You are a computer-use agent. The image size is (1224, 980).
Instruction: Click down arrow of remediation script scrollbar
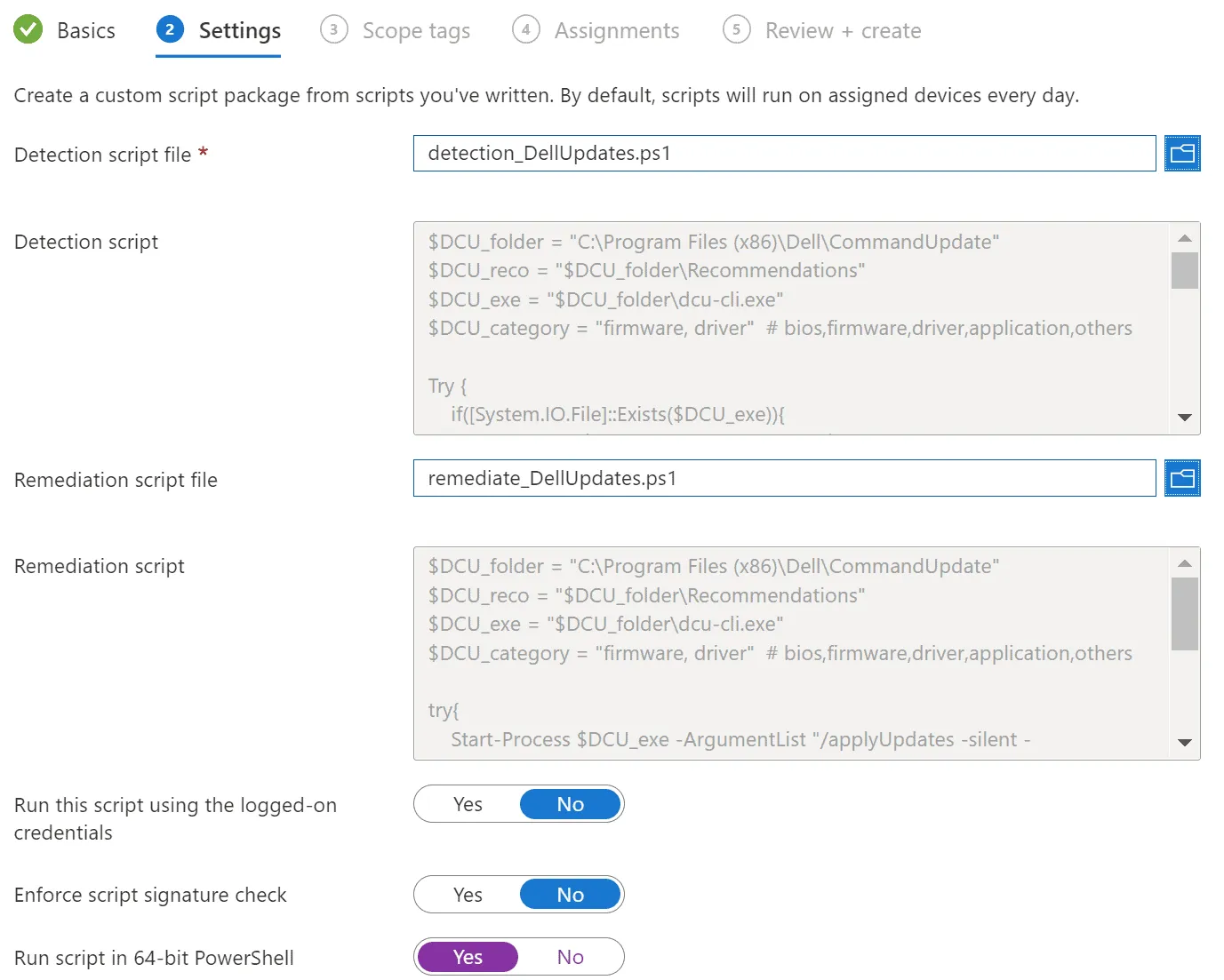click(1184, 743)
